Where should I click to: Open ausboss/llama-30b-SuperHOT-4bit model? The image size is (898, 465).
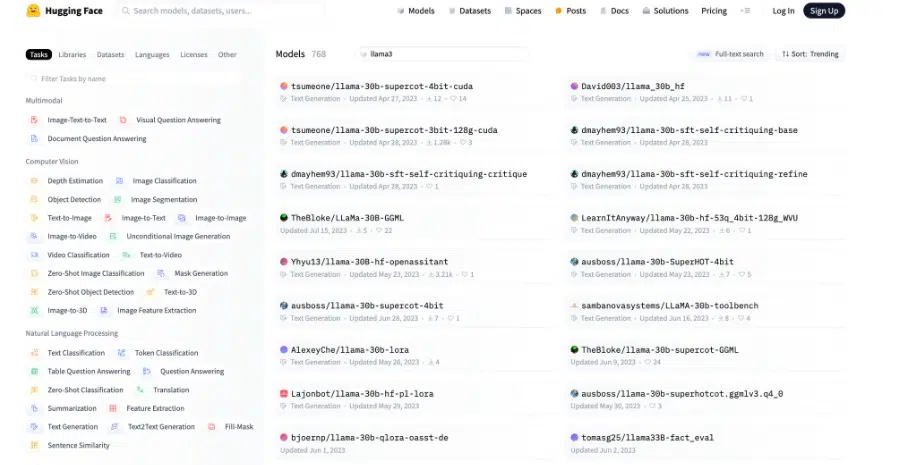coord(657,262)
